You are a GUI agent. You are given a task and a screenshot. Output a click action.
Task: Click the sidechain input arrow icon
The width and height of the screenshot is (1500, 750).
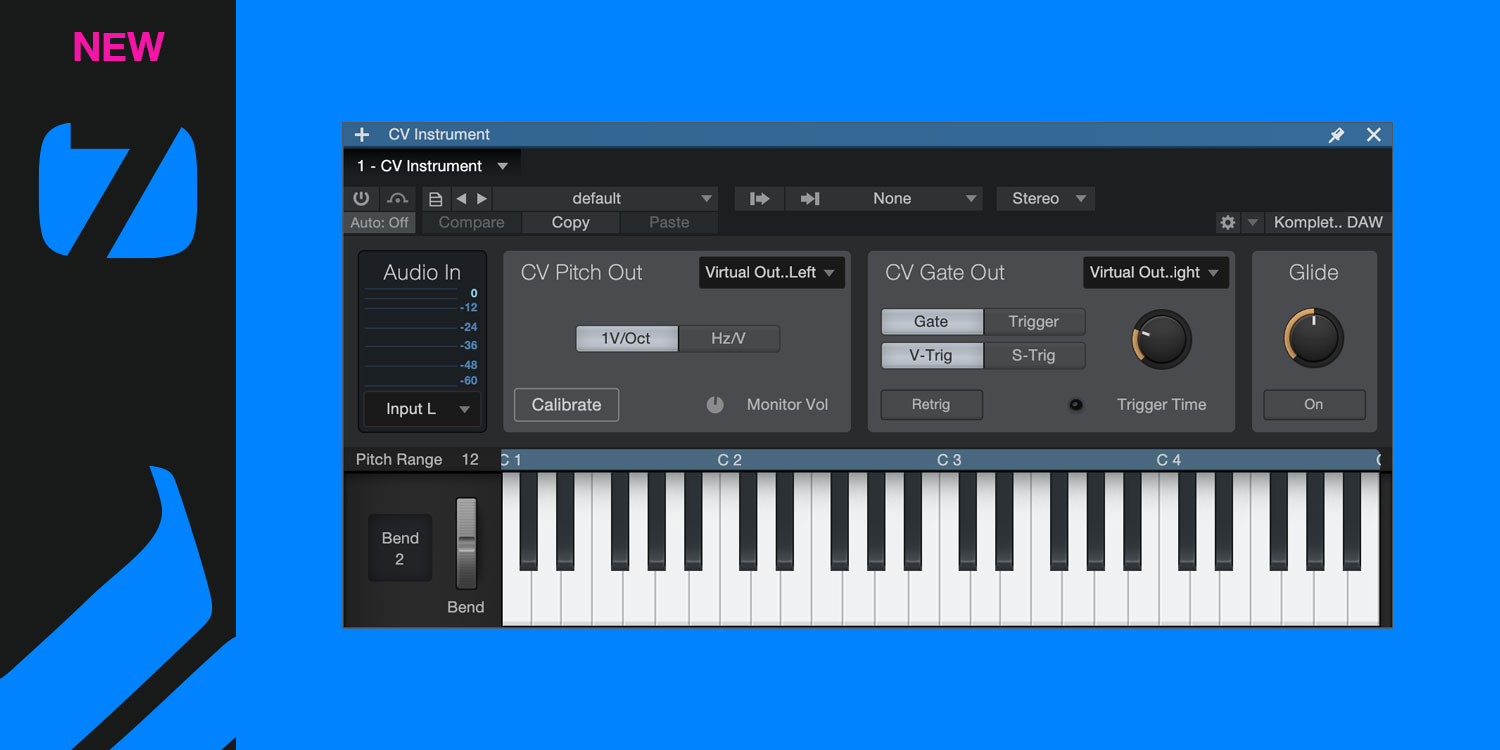coord(810,199)
